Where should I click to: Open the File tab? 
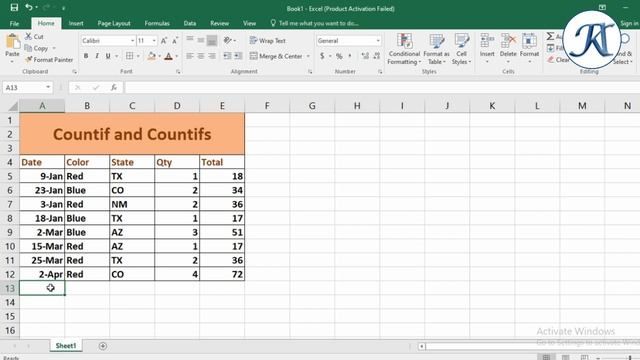[x=14, y=23]
